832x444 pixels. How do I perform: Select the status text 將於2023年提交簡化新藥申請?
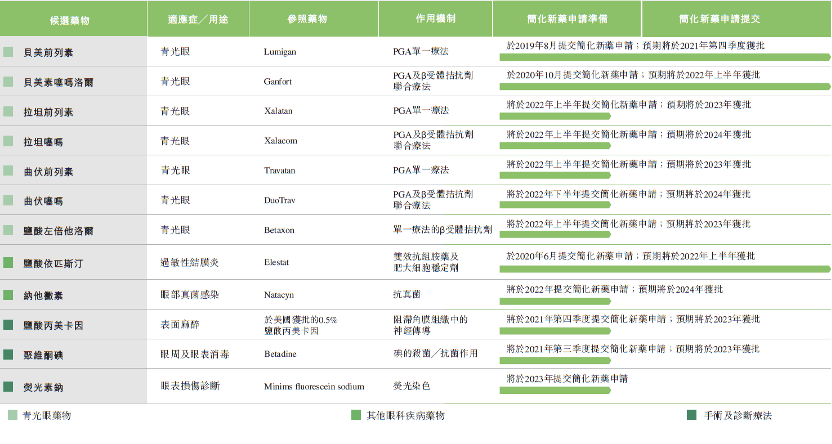pyautogui.click(x=567, y=379)
